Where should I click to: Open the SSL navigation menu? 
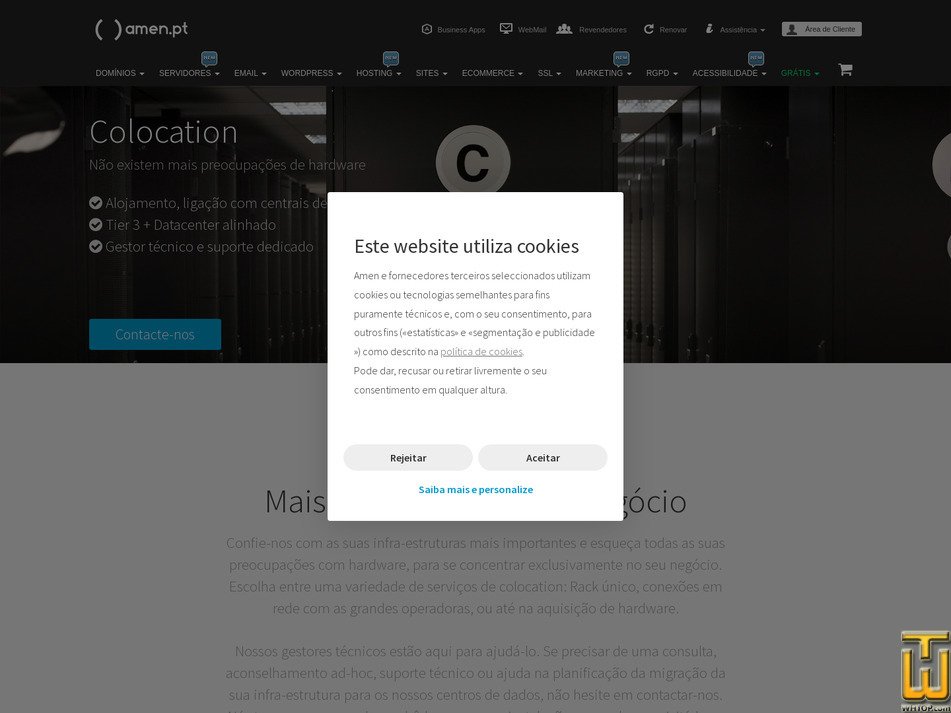click(x=548, y=73)
